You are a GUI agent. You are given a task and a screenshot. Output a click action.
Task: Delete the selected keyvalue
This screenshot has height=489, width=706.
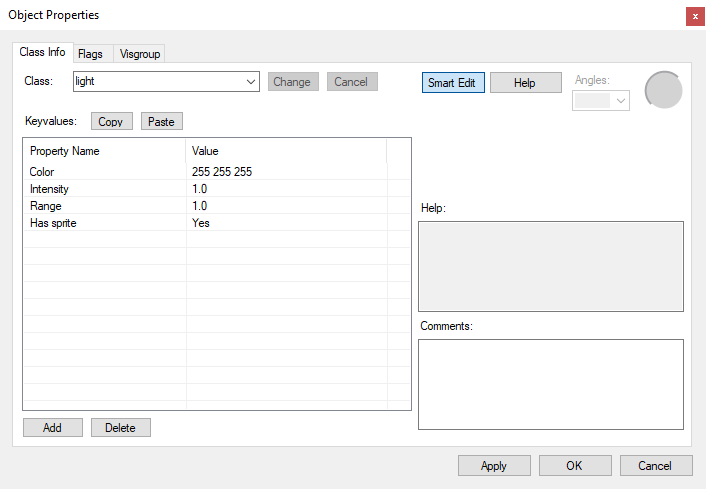point(120,427)
